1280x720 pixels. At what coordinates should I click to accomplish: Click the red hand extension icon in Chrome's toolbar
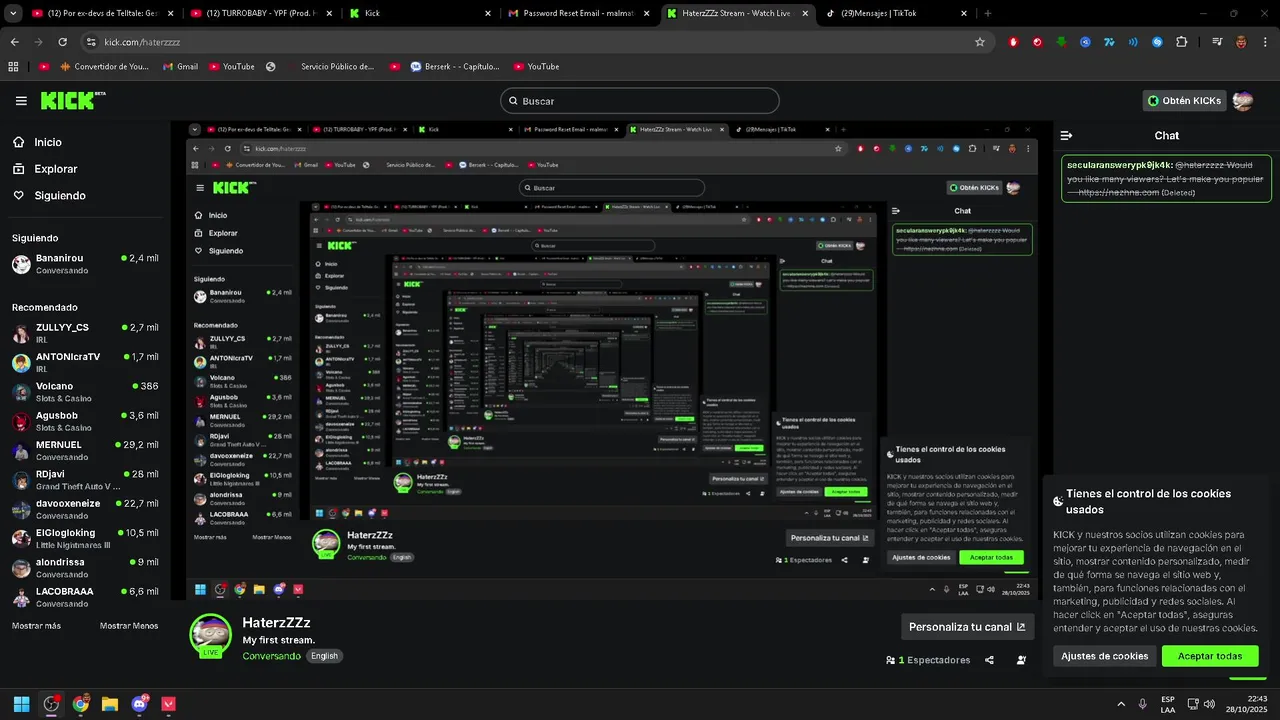point(1013,42)
